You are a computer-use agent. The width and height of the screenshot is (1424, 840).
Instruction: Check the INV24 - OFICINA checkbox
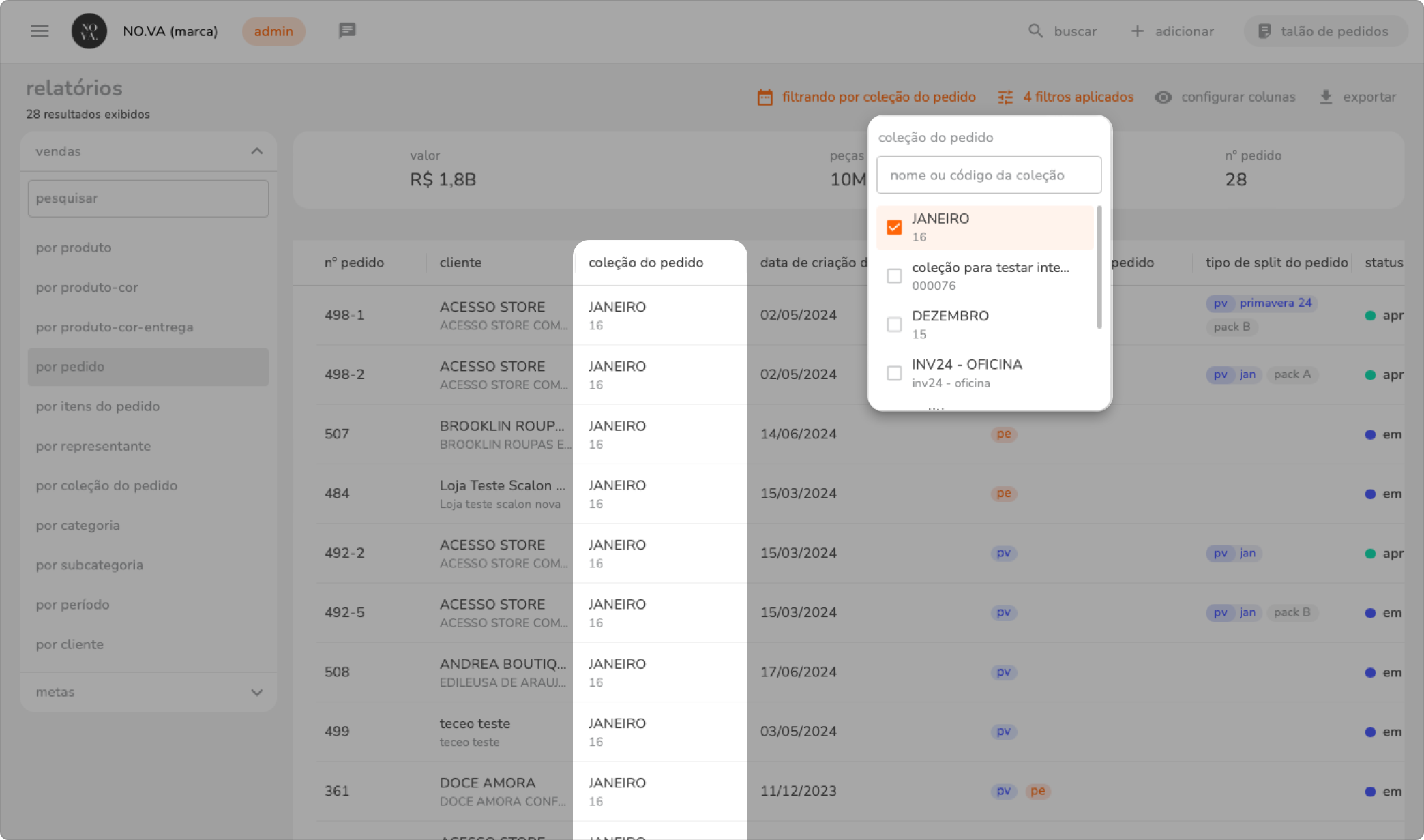pos(894,373)
